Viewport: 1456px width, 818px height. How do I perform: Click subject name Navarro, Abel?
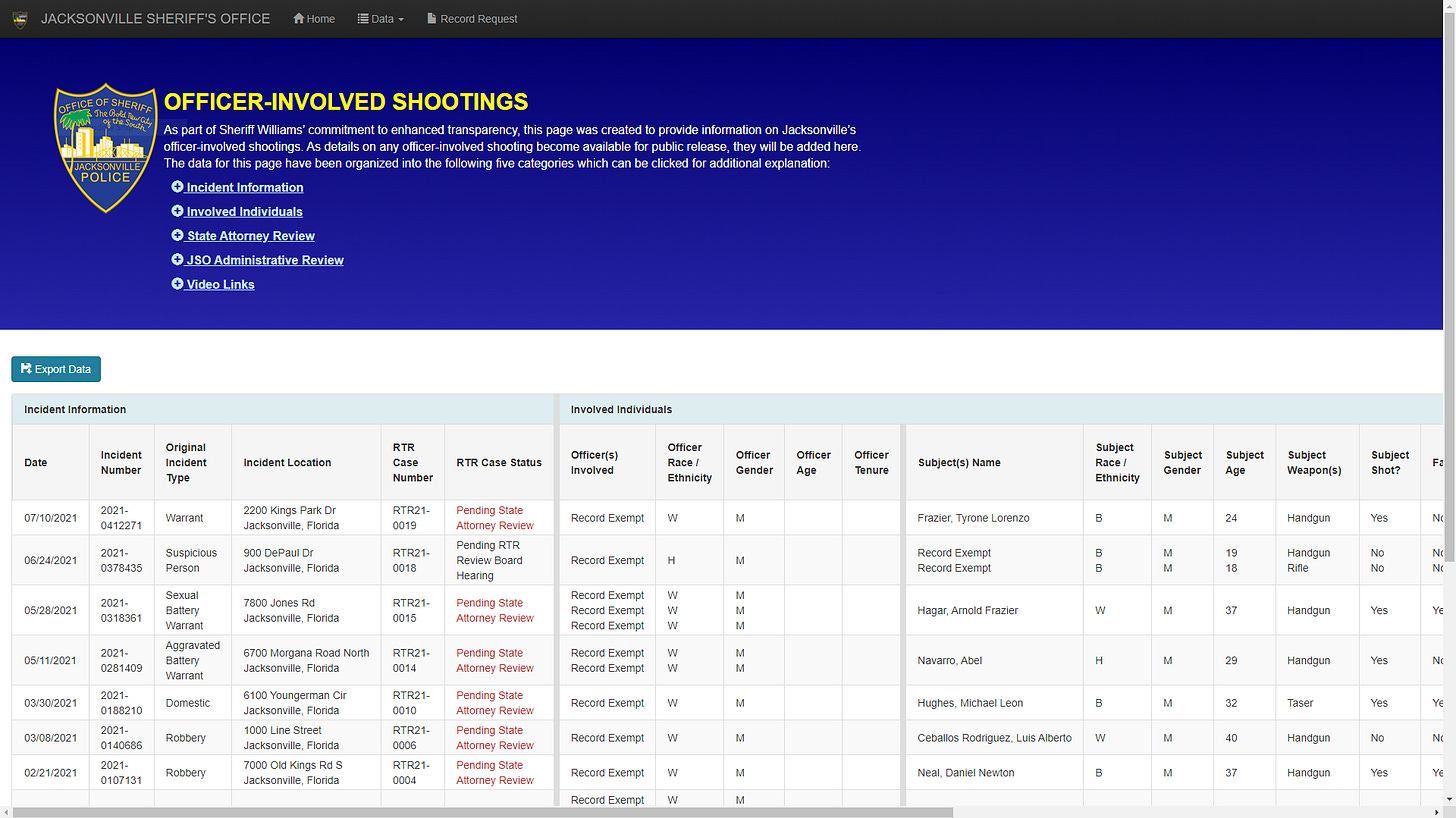950,660
